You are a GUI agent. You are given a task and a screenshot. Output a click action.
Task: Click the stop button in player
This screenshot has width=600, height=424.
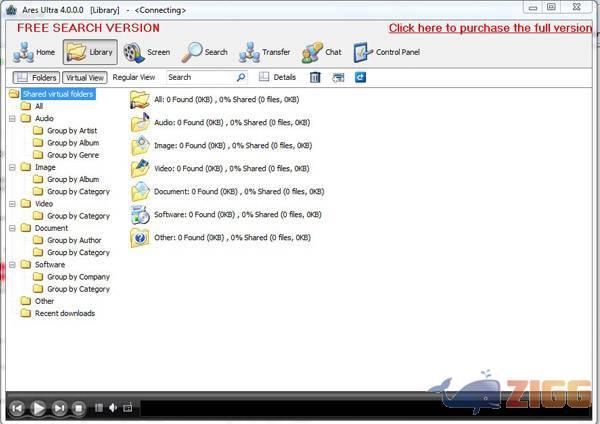pyautogui.click(x=79, y=408)
